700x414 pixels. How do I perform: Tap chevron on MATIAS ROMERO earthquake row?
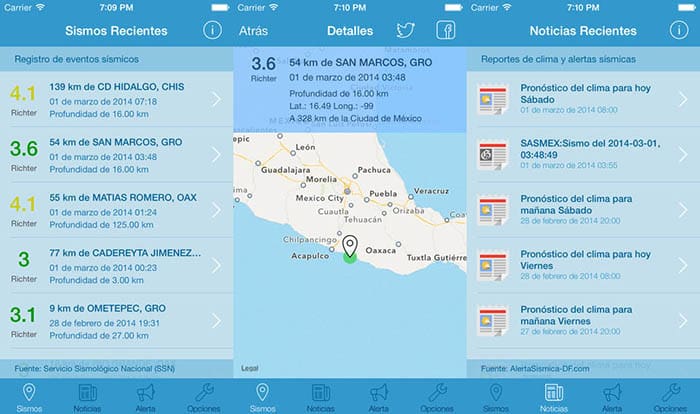click(217, 210)
